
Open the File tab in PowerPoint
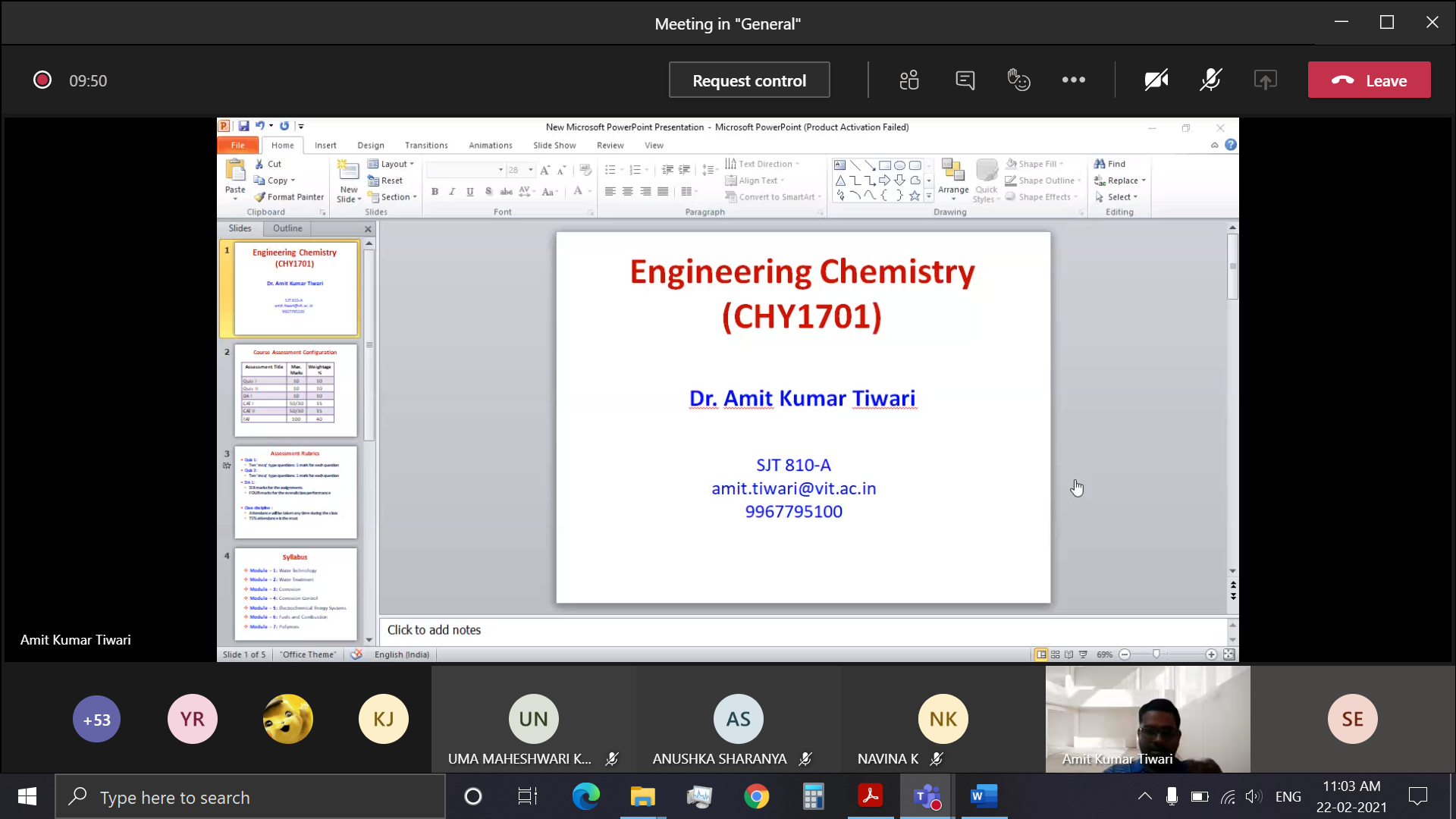point(238,145)
